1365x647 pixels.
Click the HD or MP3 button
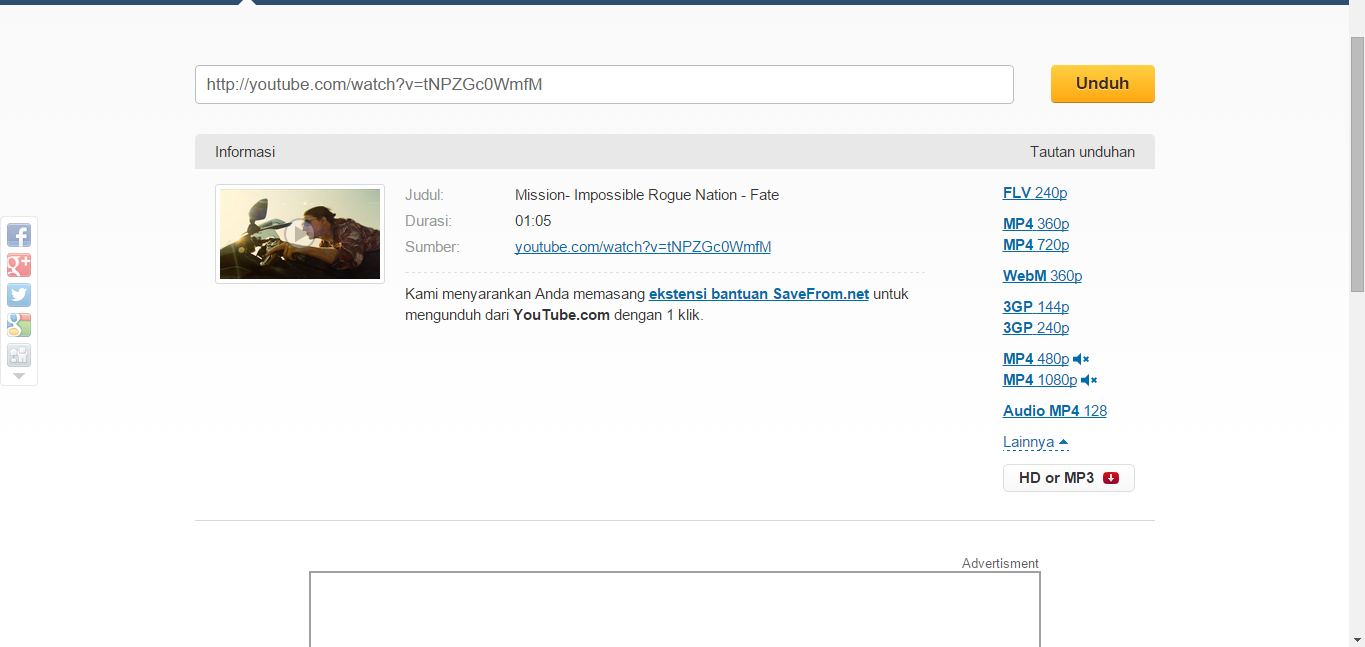point(1069,478)
